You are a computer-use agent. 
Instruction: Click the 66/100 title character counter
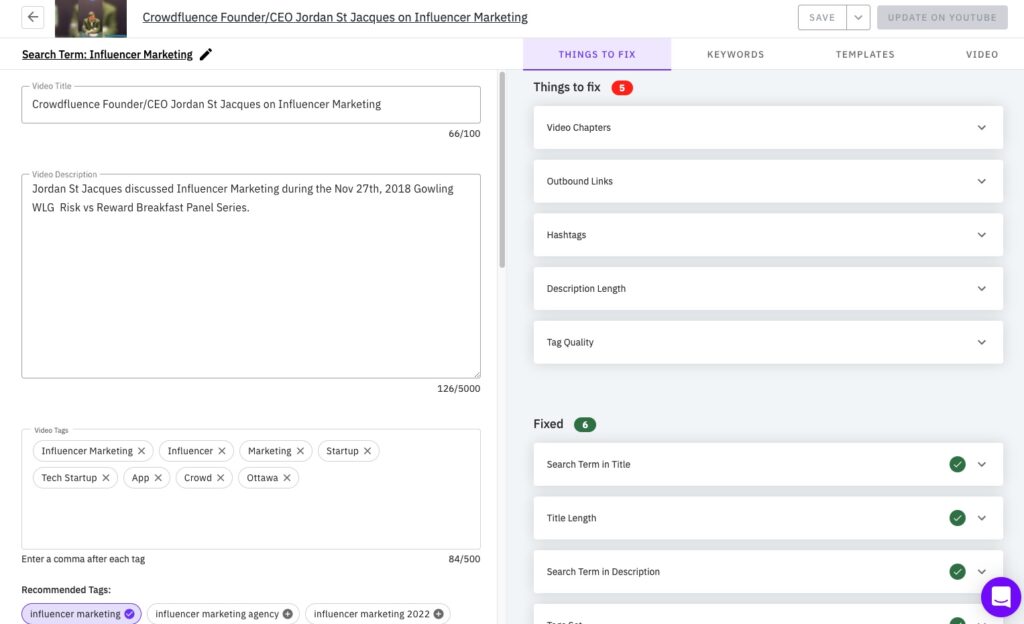click(x=464, y=134)
